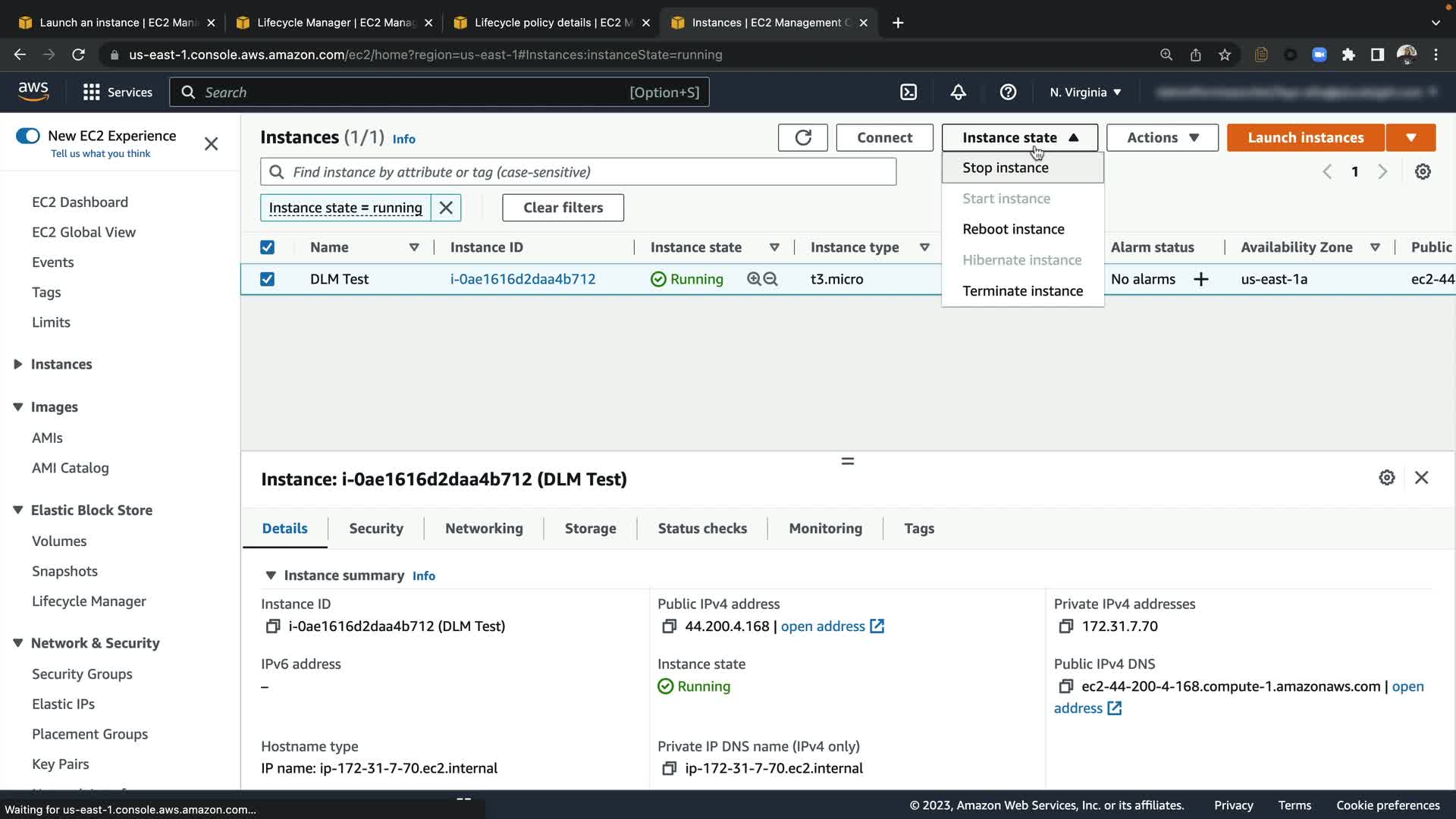Open Services grid menu icon

click(x=92, y=92)
